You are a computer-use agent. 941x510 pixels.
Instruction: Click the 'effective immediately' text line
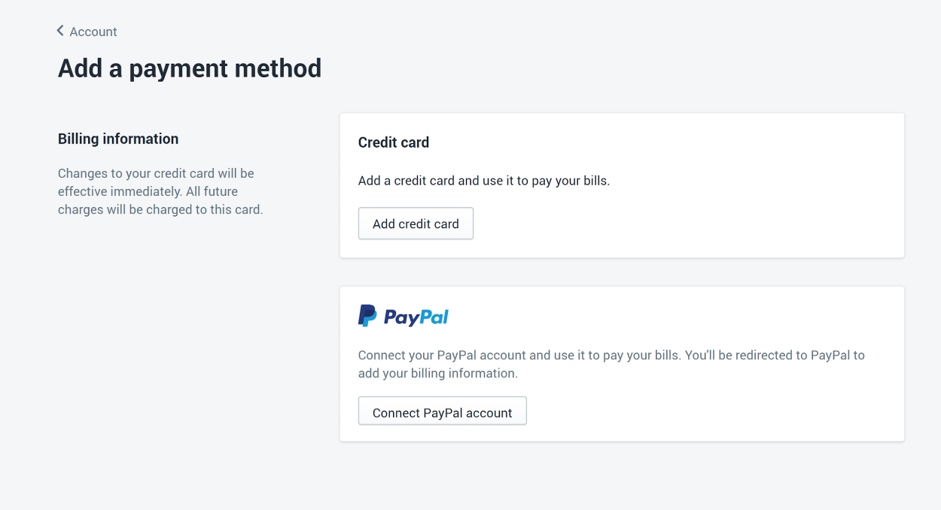click(x=148, y=191)
